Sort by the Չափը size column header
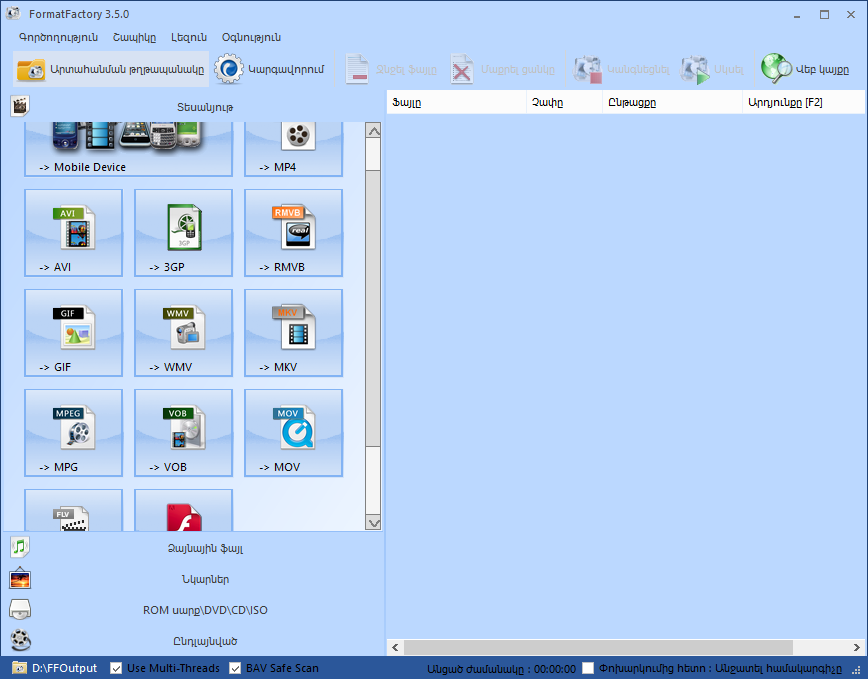 tap(564, 102)
